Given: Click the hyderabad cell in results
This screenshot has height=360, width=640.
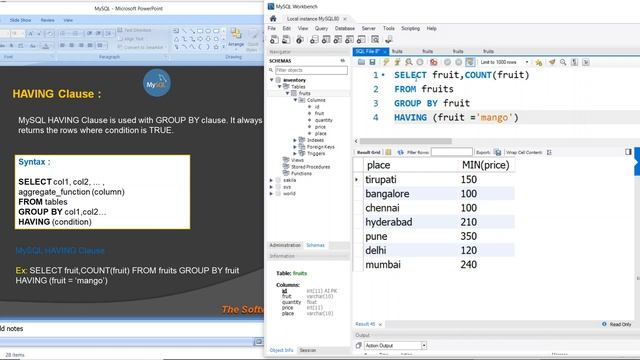Looking at the screenshot, I should click(x=389, y=222).
